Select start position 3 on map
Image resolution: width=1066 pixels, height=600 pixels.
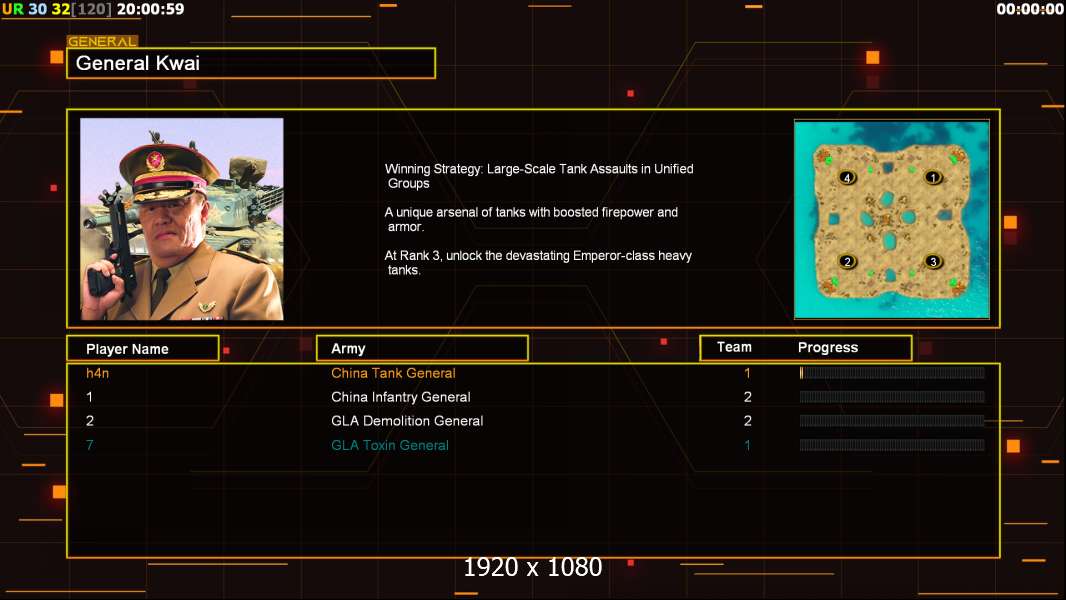click(933, 261)
